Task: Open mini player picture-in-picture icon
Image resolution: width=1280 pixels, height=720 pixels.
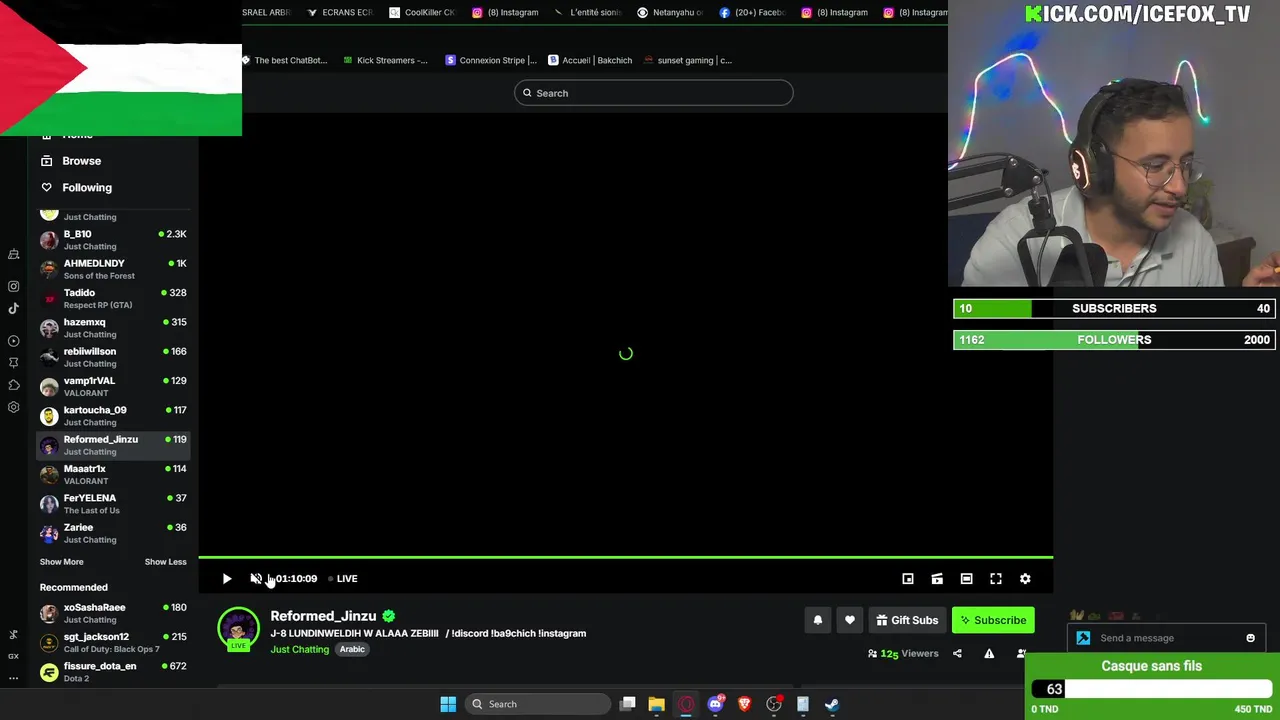Action: click(908, 579)
